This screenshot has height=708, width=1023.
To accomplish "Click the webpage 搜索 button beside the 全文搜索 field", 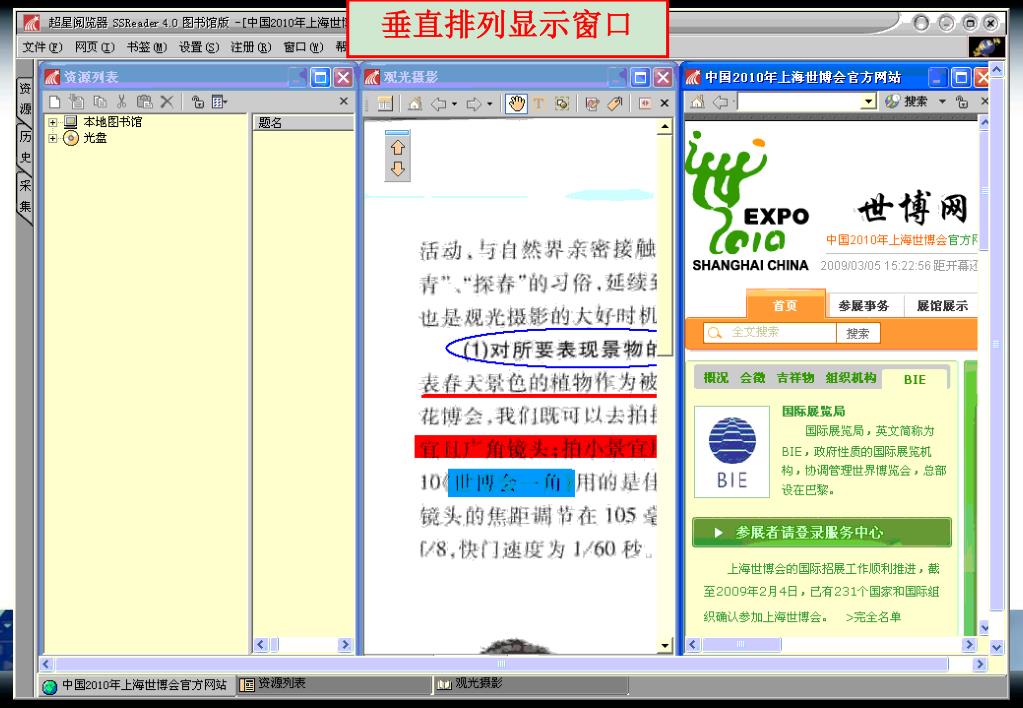I will (x=858, y=333).
